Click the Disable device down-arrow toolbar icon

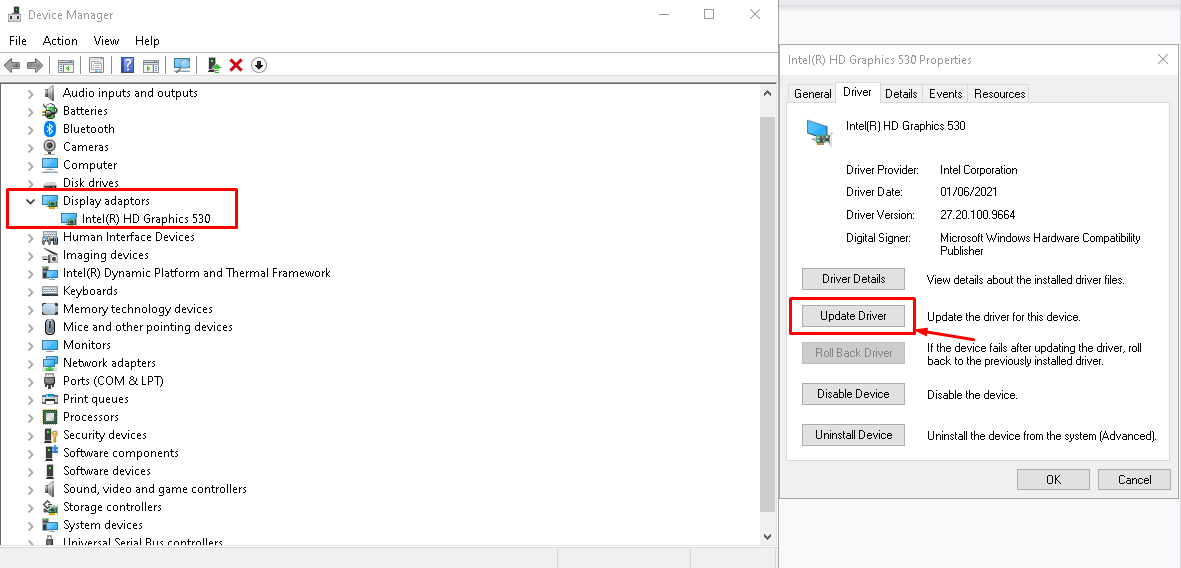coord(258,66)
